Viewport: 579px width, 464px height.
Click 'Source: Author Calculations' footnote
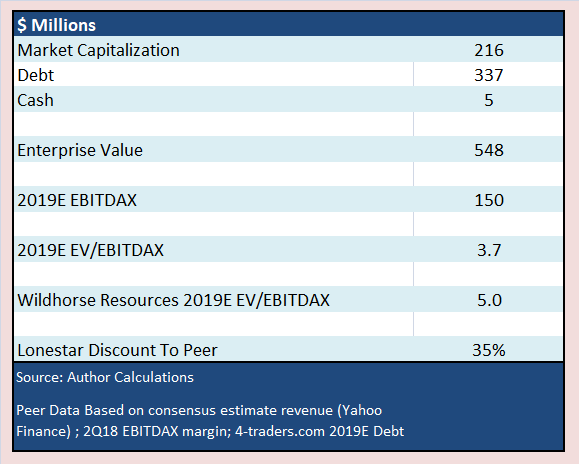click(105, 377)
